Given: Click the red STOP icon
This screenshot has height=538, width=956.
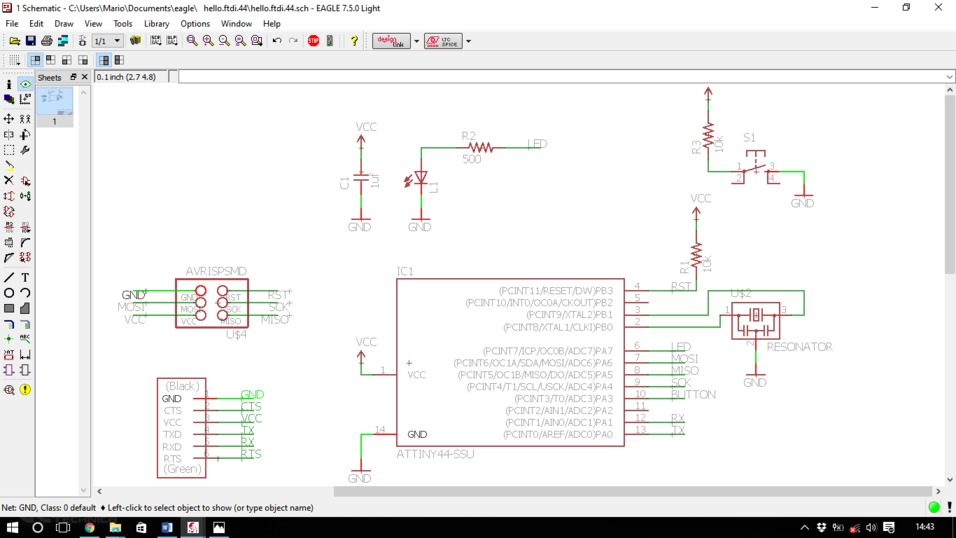Looking at the screenshot, I should click(x=313, y=41).
